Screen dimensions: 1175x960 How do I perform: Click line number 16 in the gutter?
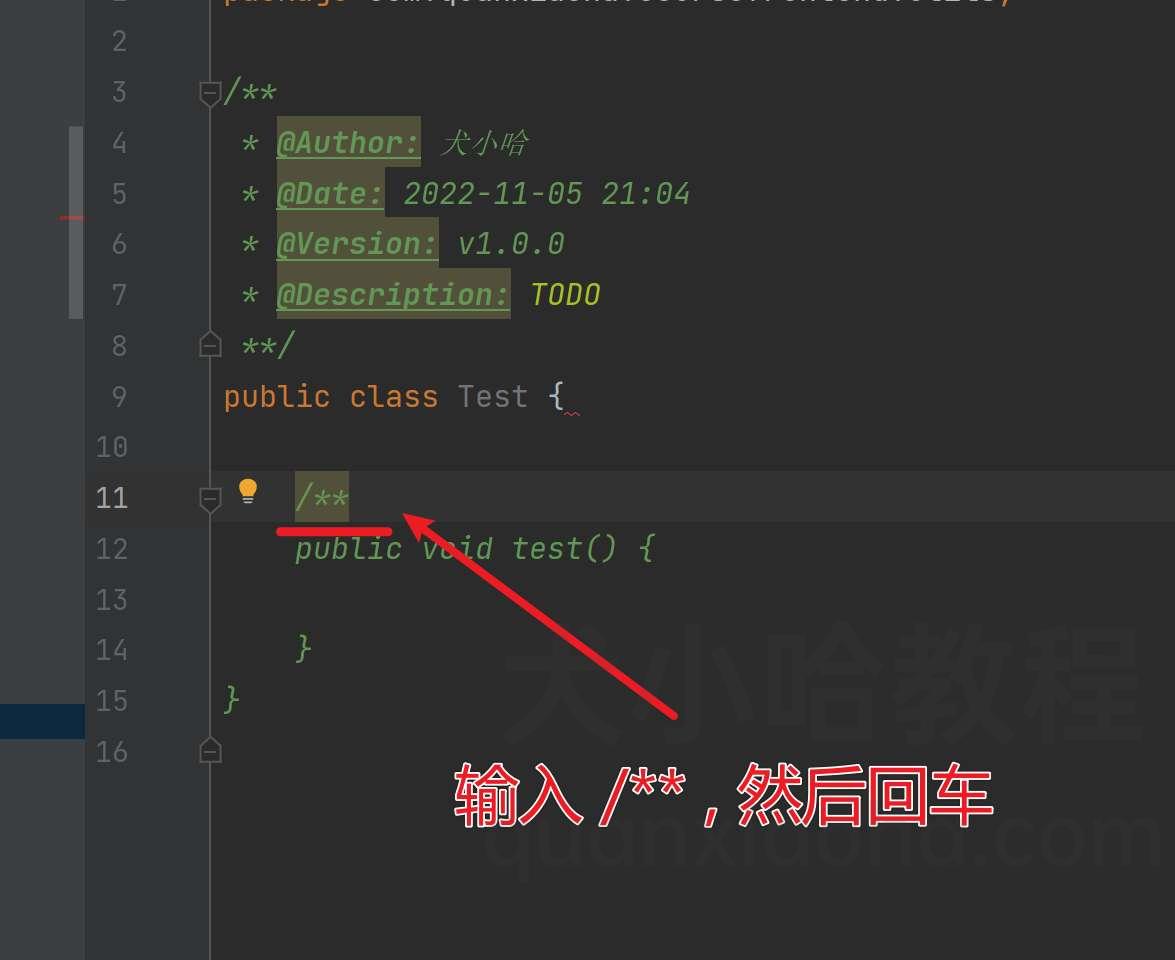[x=112, y=752]
